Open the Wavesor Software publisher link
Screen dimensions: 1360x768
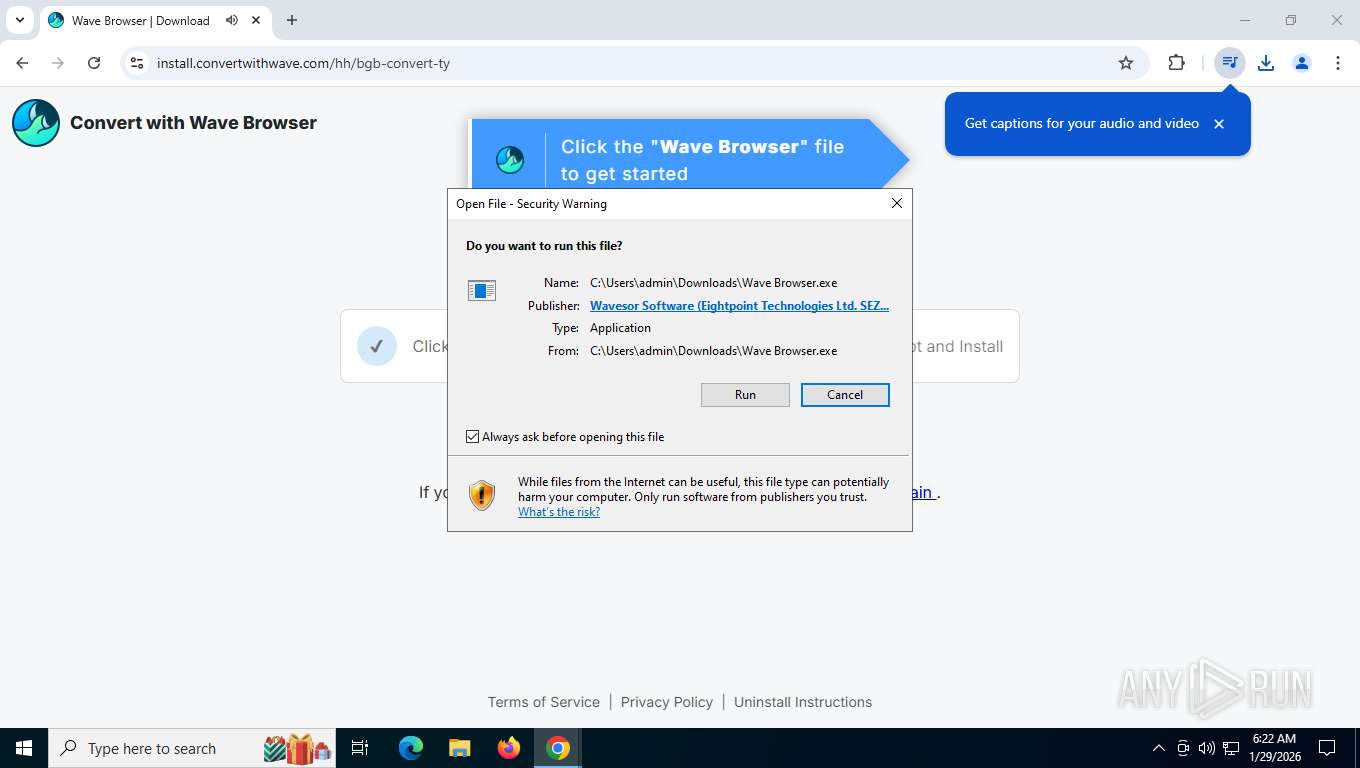pos(739,306)
